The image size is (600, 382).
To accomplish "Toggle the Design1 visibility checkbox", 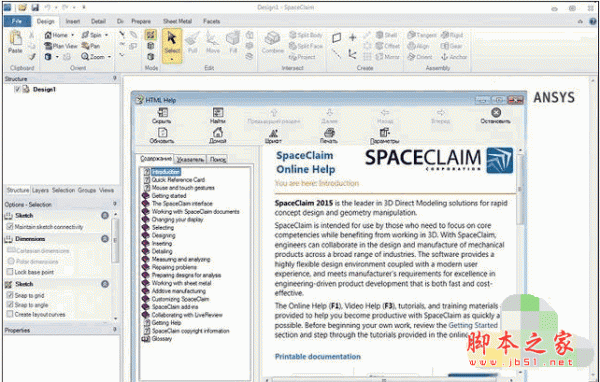I will [17, 89].
